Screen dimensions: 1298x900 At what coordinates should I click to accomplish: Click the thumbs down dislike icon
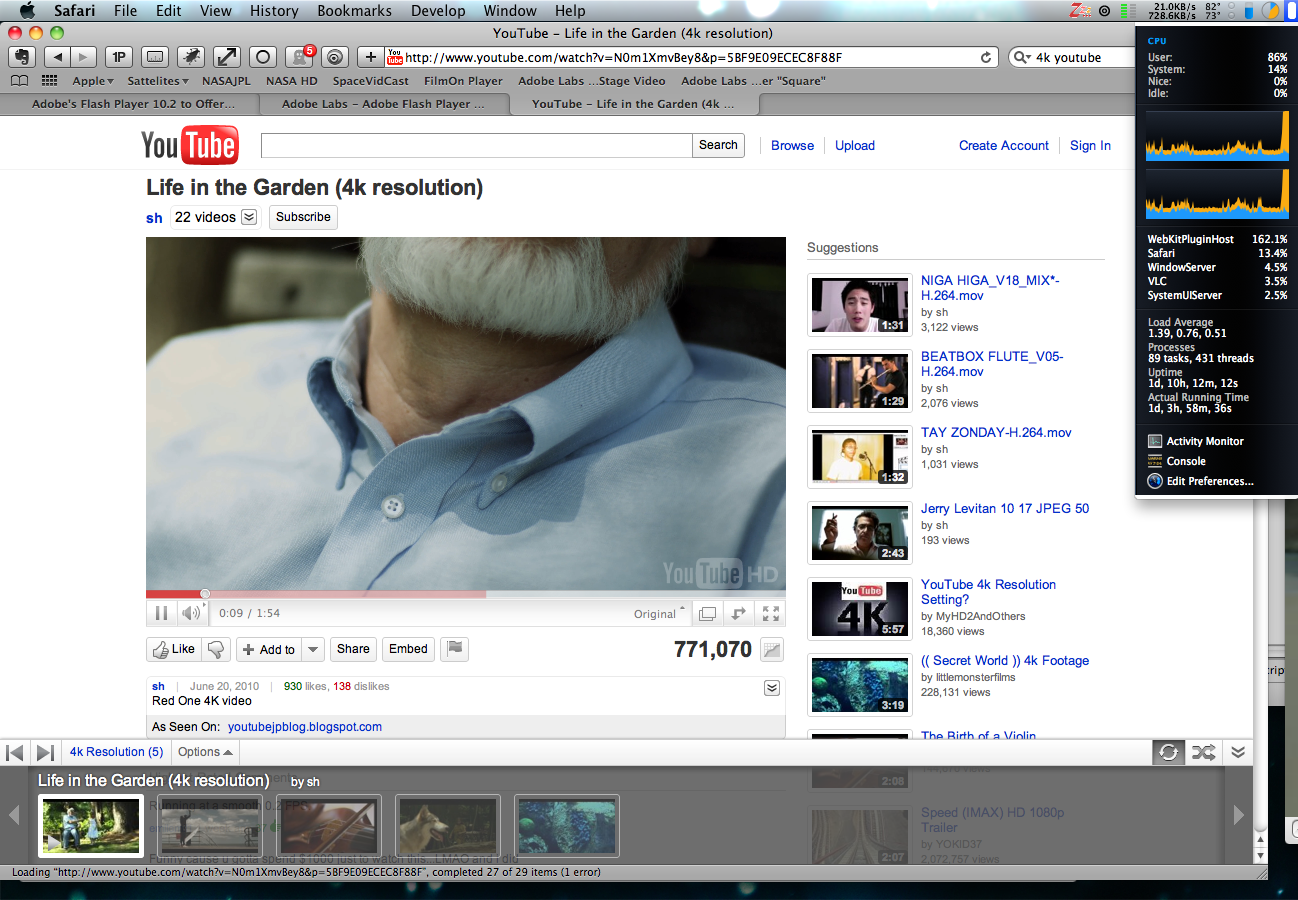[x=215, y=649]
